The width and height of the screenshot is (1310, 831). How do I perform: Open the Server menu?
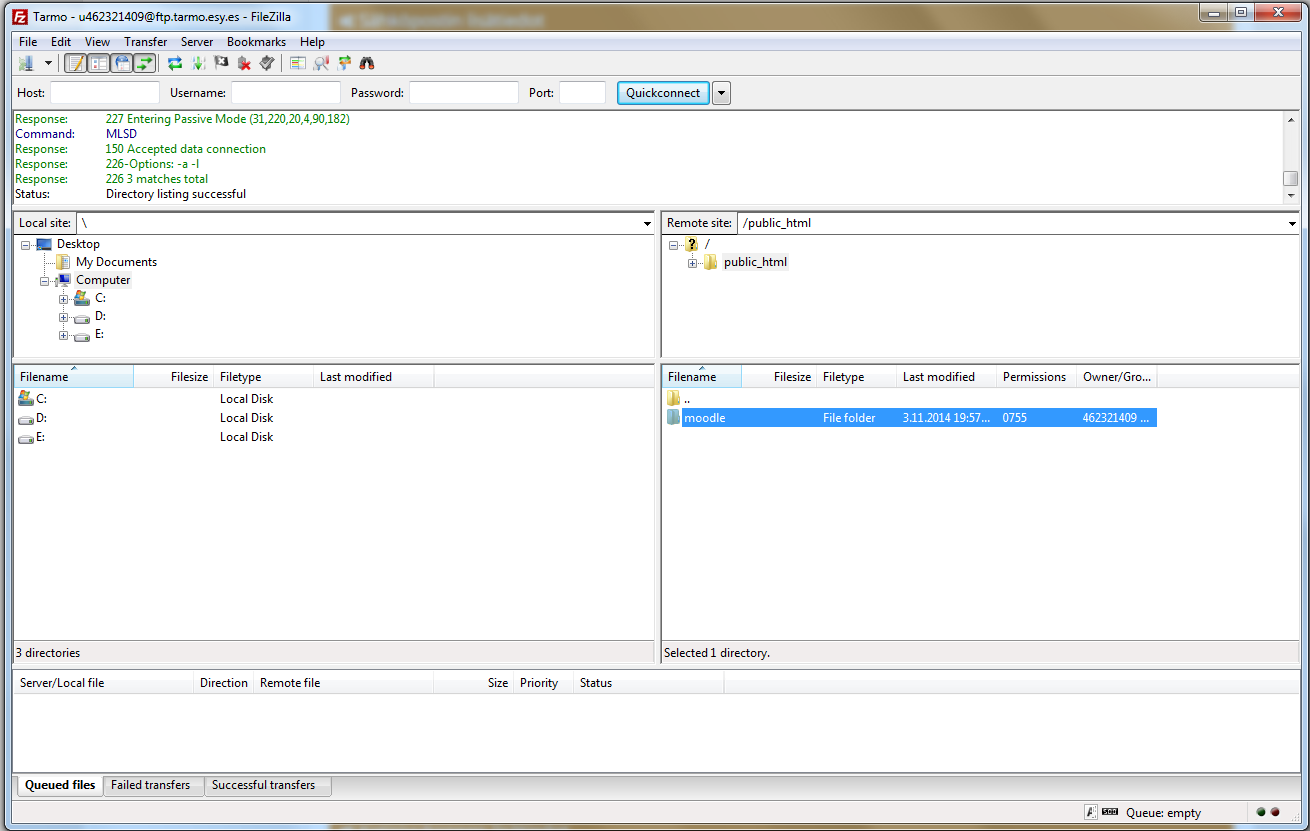point(197,42)
